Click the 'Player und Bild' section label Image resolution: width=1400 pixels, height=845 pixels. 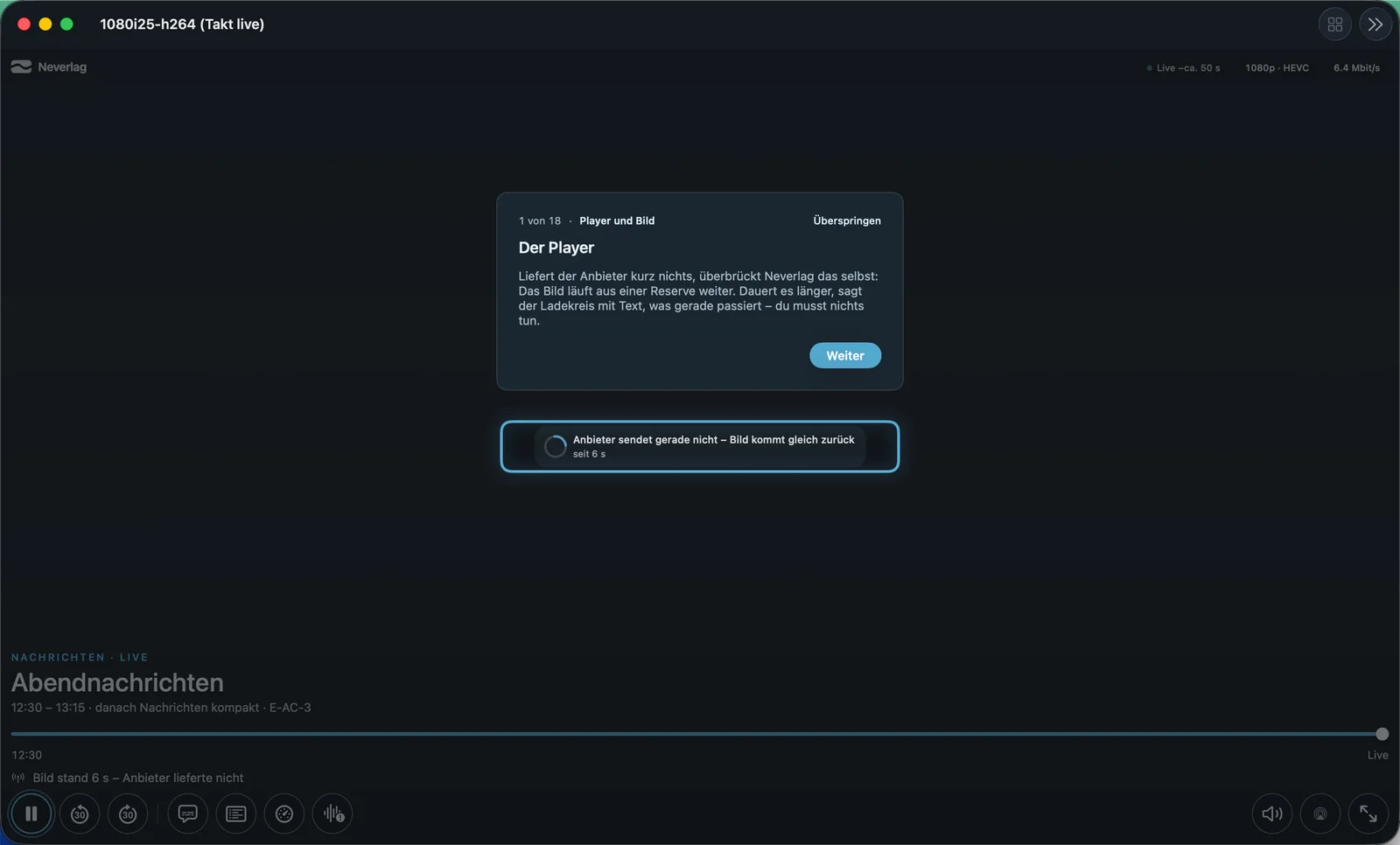617,220
